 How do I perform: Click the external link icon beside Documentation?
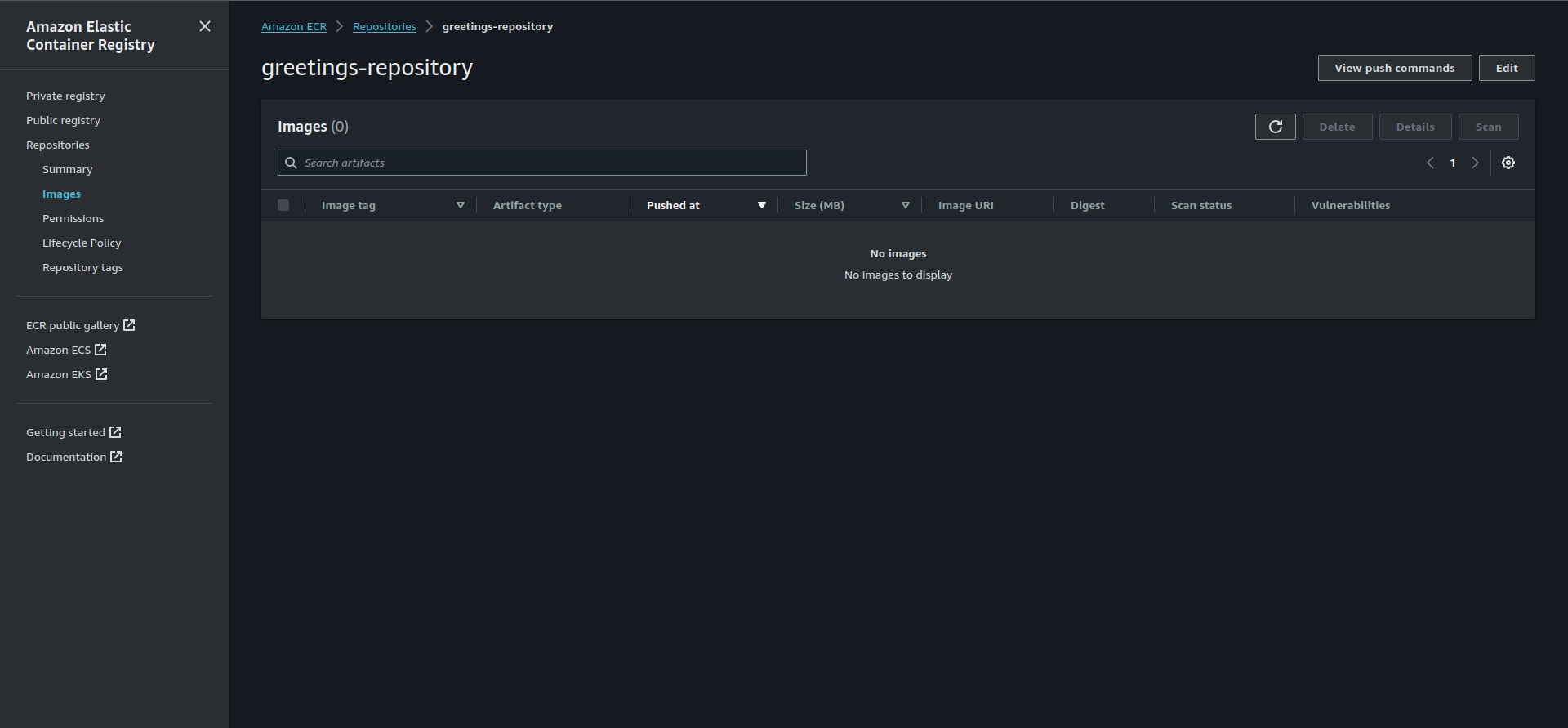116,457
